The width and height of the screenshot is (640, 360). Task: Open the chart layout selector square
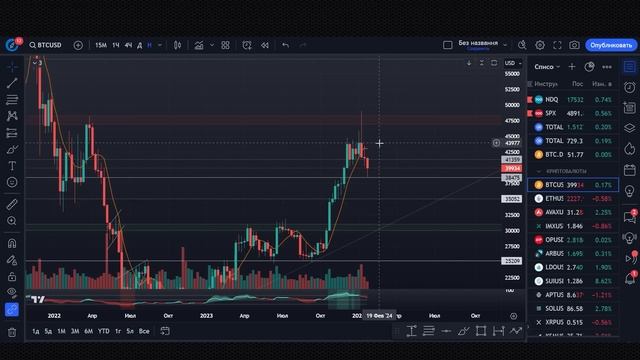448,45
